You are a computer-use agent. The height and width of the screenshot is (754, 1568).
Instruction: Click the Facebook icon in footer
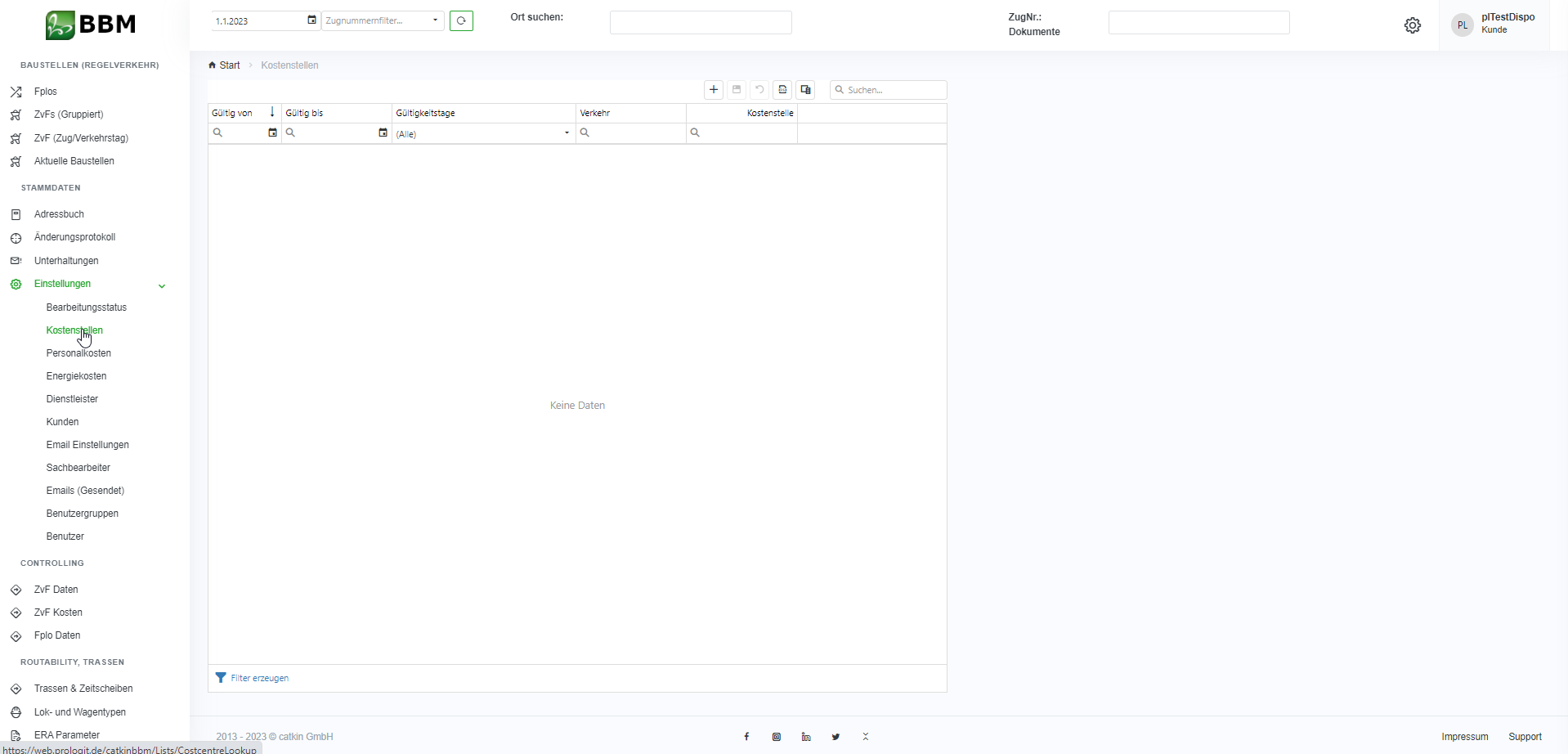[x=746, y=737]
